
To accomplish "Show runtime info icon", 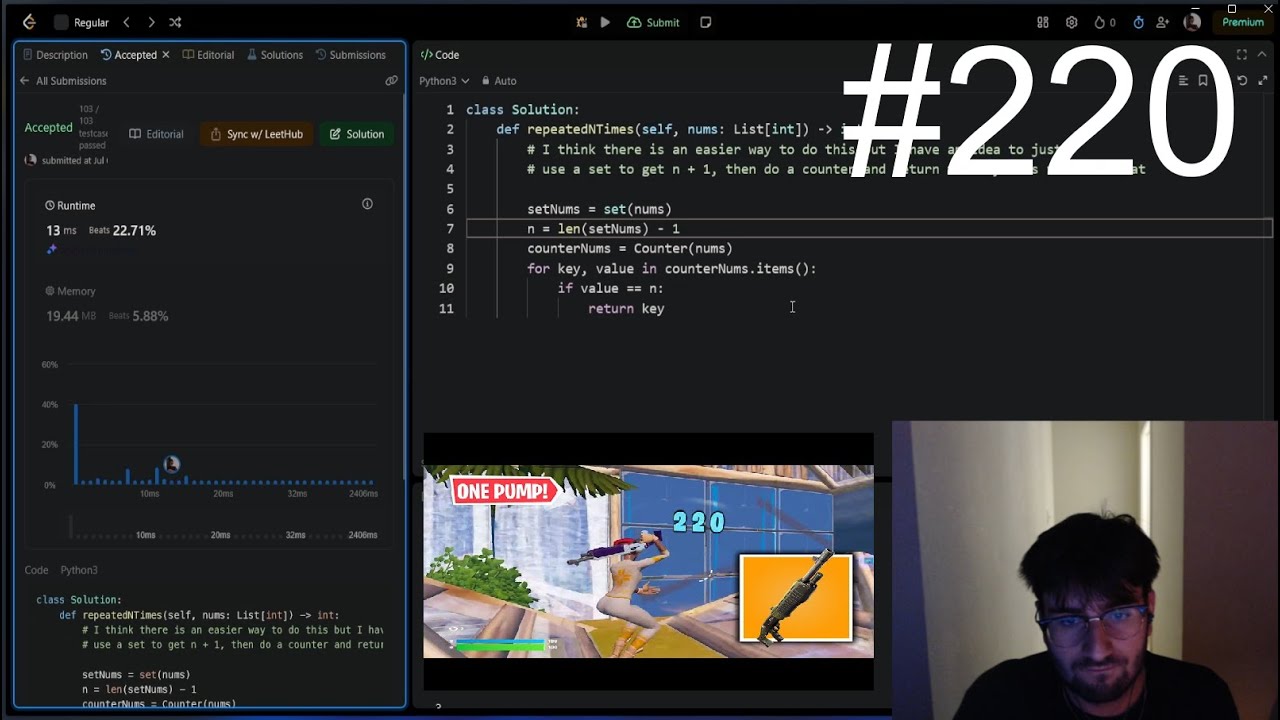I will tap(367, 204).
